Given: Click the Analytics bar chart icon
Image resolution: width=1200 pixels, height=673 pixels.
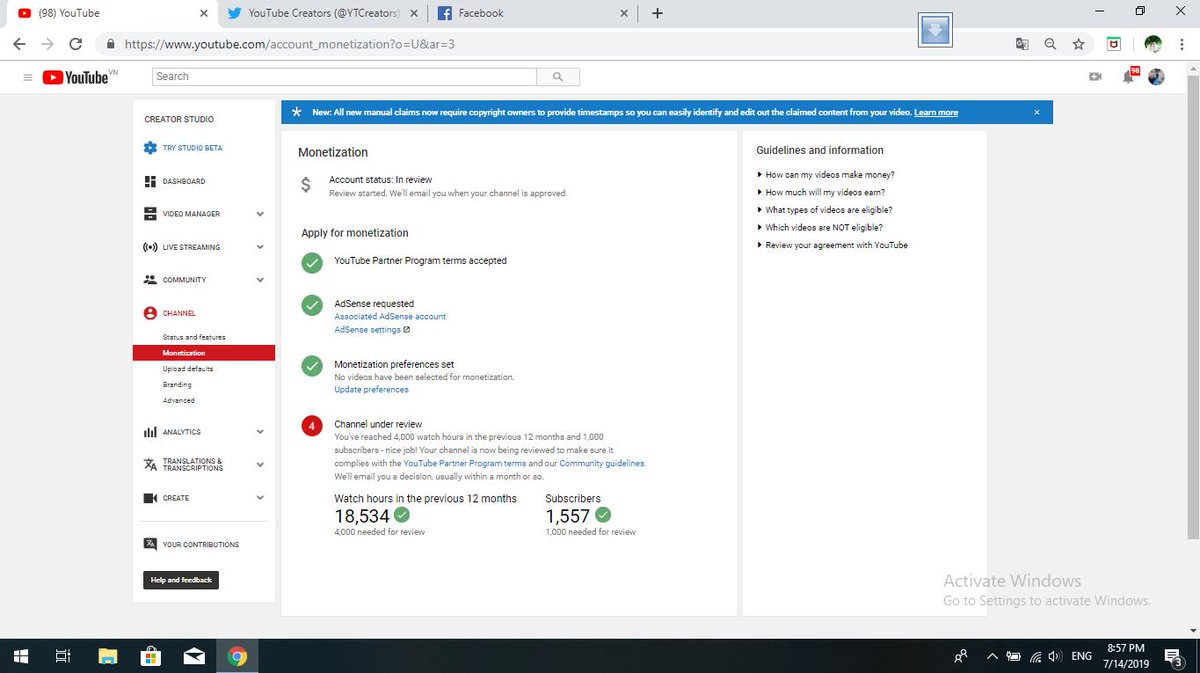Looking at the screenshot, I should pos(150,432).
